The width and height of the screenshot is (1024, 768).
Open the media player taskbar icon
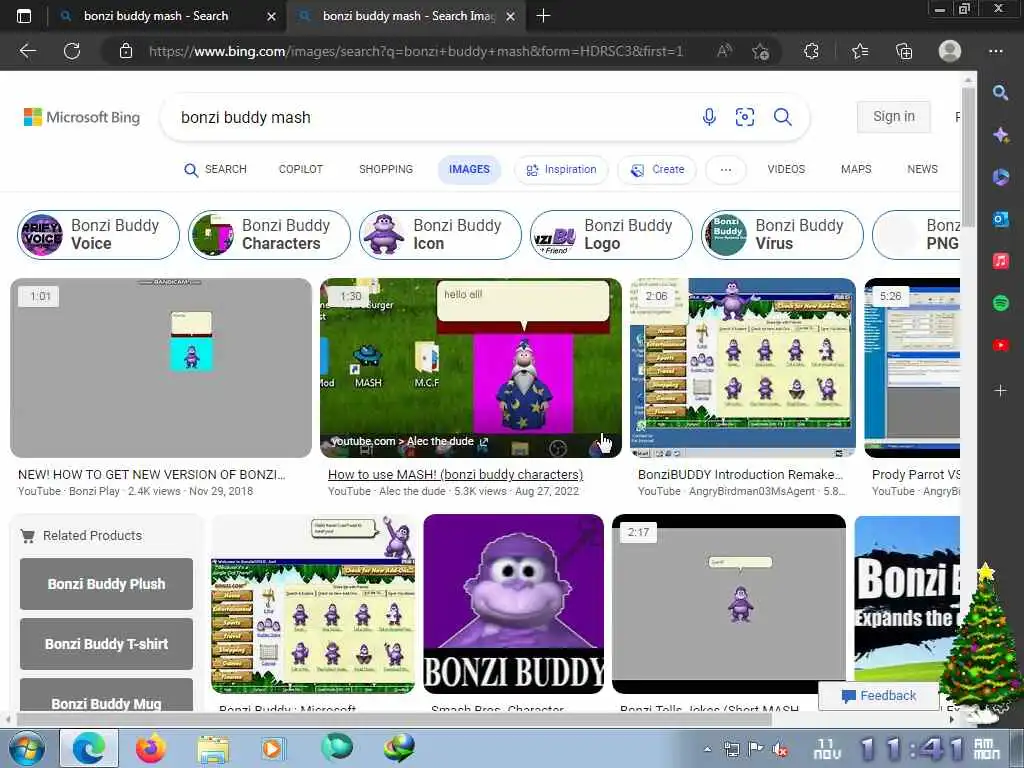272,748
